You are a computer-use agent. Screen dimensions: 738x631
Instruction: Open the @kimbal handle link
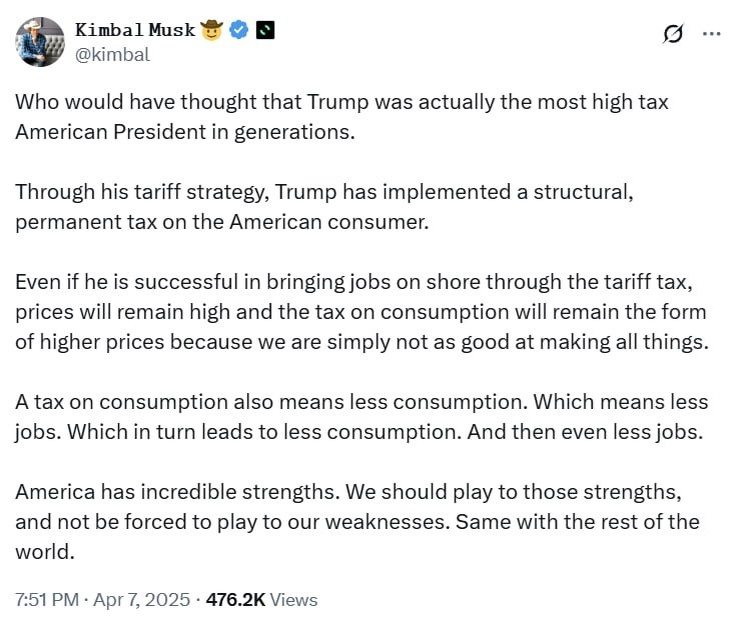[x=112, y=55]
